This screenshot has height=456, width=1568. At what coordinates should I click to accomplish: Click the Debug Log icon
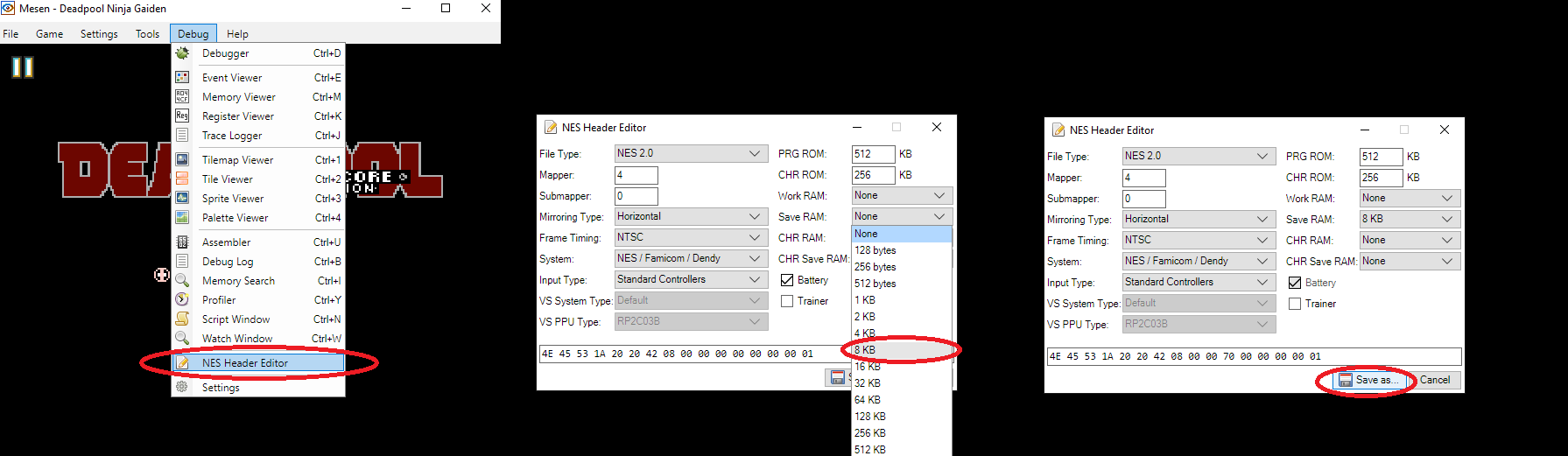point(182,261)
